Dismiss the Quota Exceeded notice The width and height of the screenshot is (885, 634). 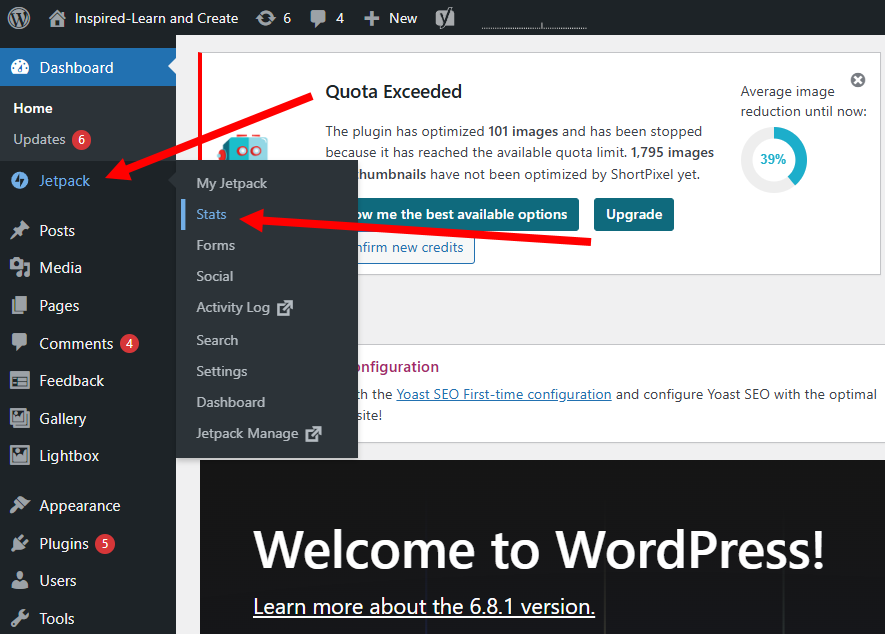coord(858,80)
